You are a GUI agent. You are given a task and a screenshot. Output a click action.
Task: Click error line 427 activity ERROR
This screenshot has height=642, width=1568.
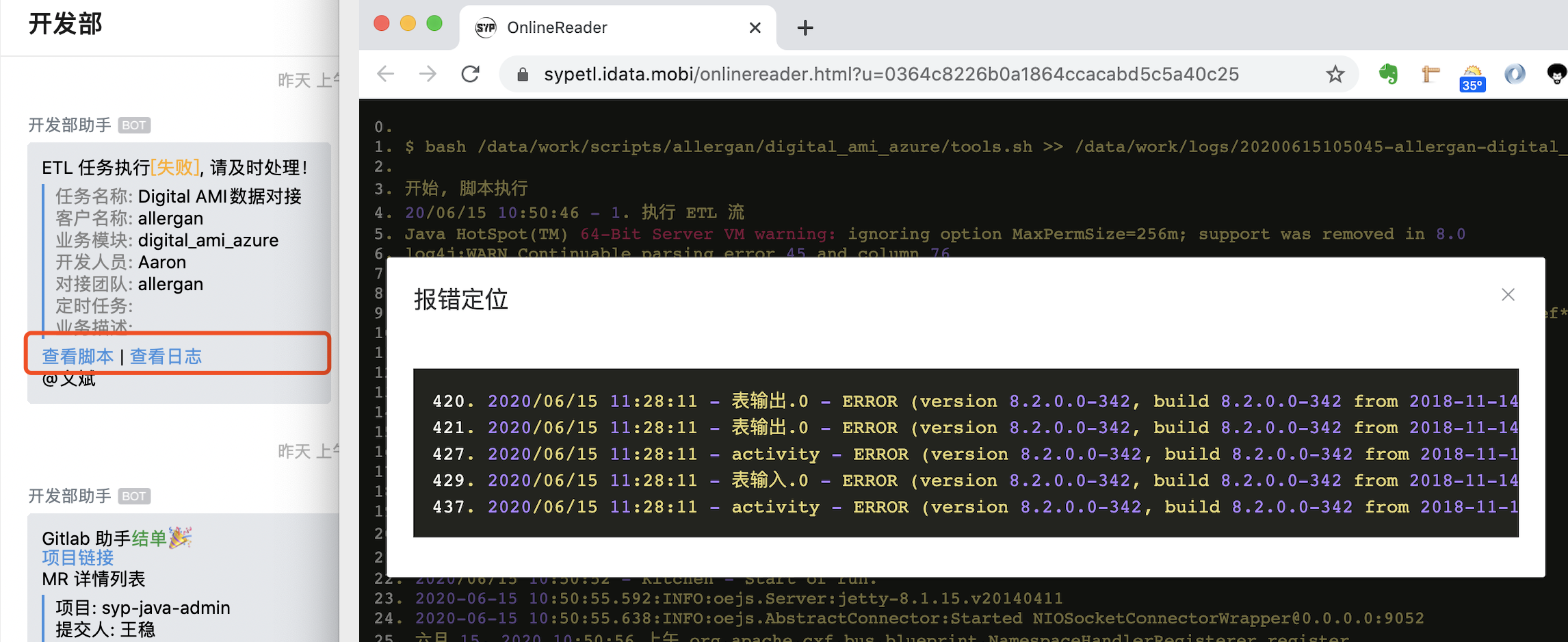point(975,454)
